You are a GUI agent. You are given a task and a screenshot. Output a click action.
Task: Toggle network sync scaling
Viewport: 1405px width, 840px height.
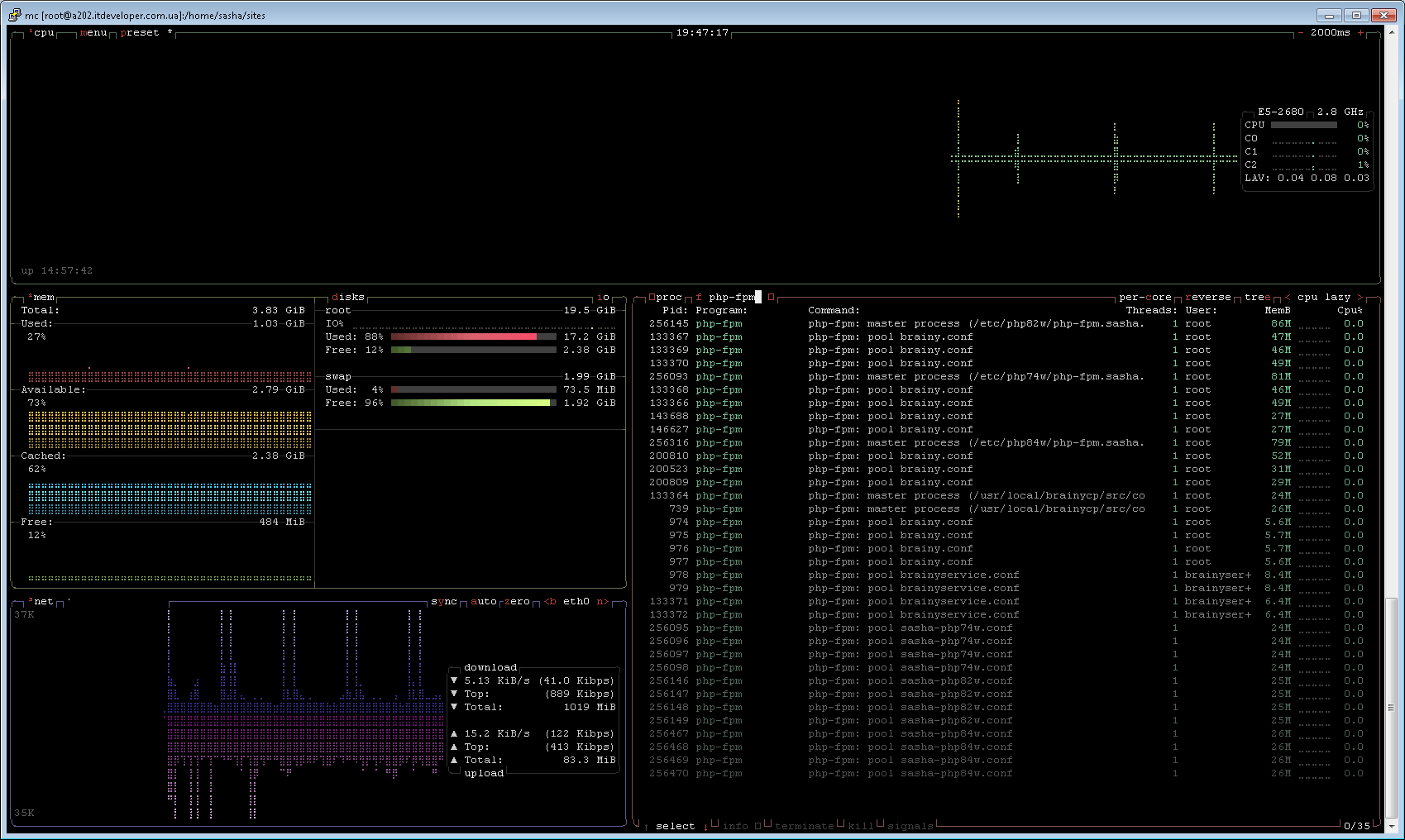[x=443, y=602]
